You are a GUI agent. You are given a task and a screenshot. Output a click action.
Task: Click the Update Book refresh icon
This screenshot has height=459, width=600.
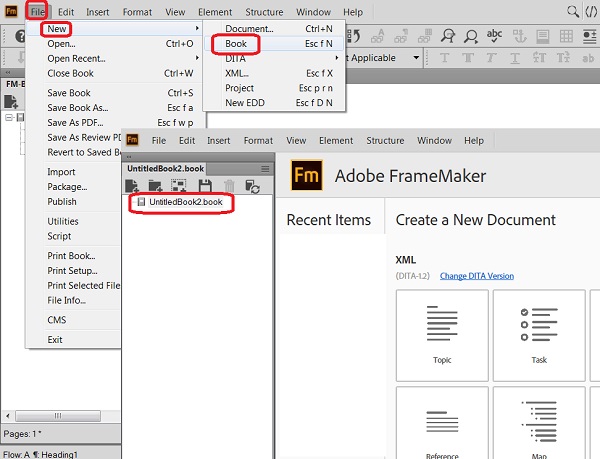pyautogui.click(x=253, y=187)
